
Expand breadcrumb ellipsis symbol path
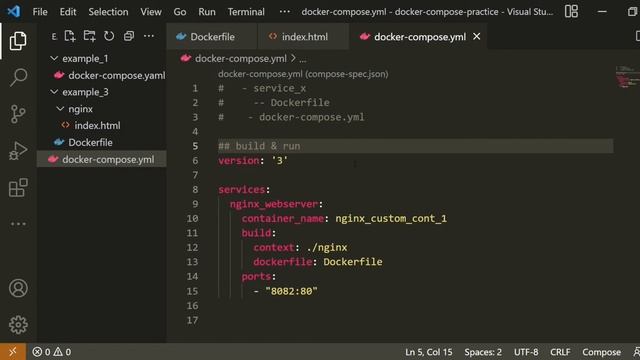click(x=302, y=59)
